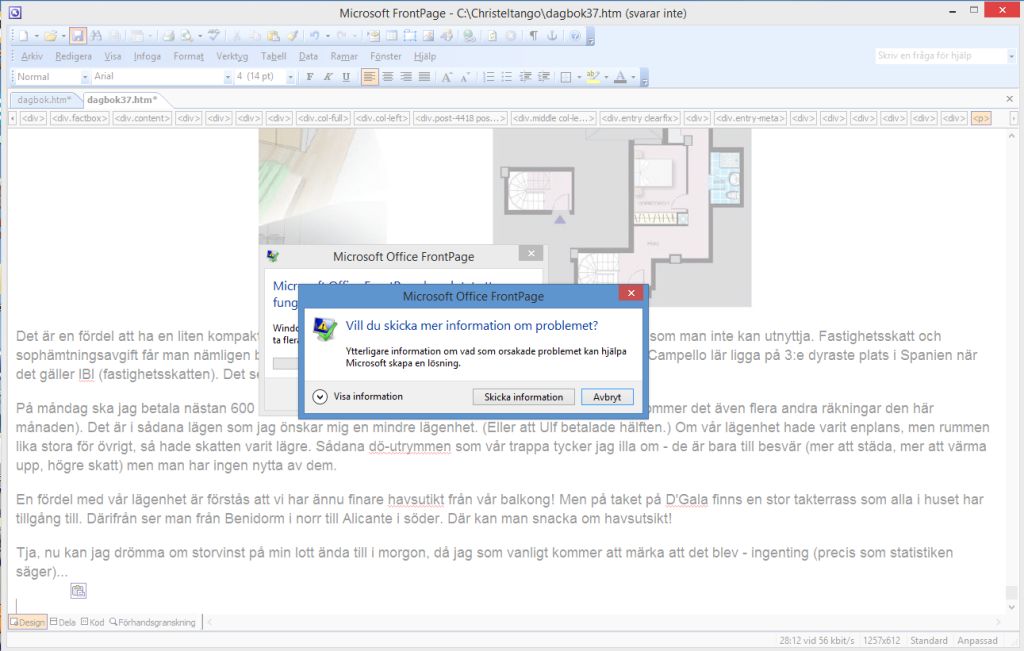Click the Increase Font Size icon
This screenshot has height=651, width=1024.
(x=447, y=76)
